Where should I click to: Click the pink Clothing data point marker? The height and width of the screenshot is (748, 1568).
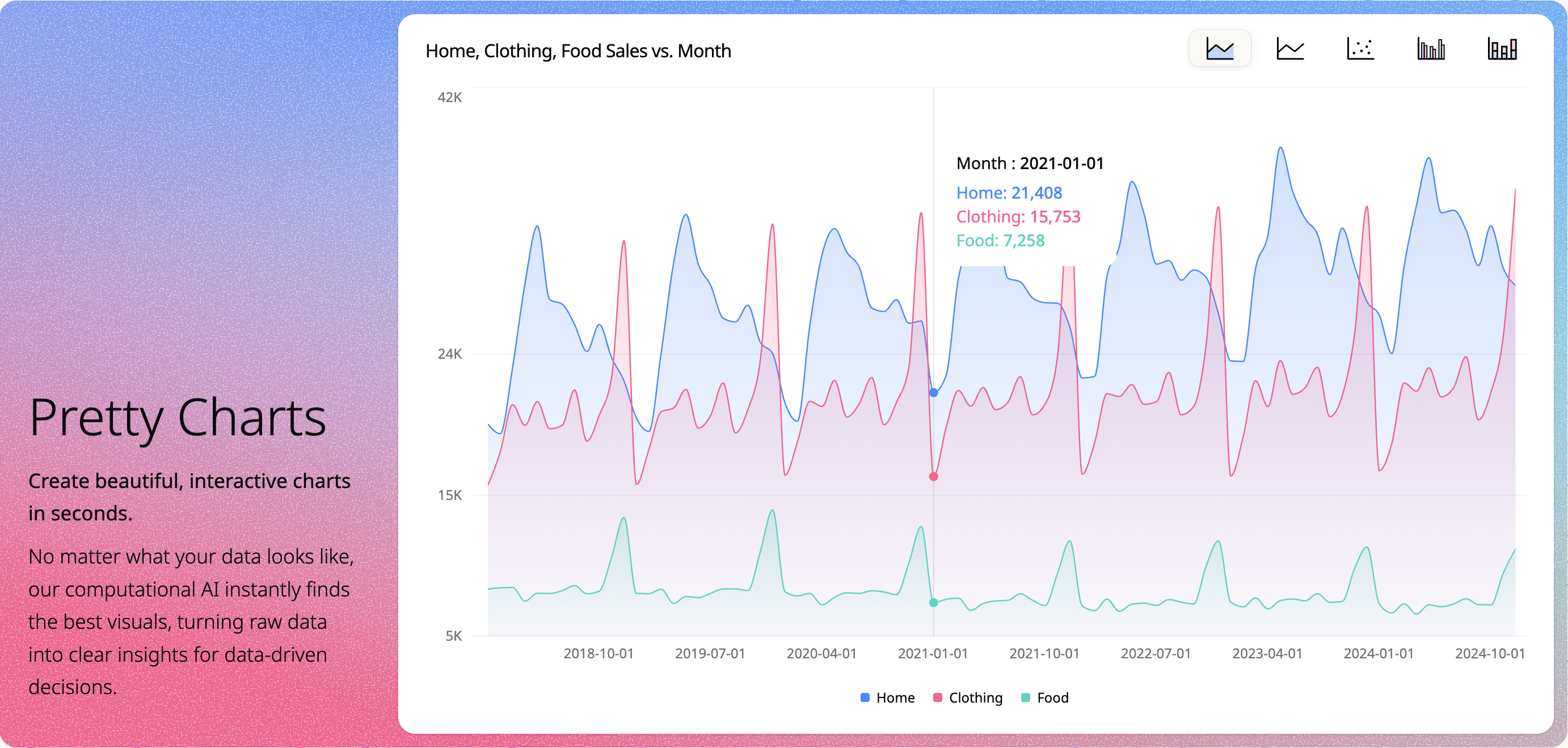[x=934, y=476]
